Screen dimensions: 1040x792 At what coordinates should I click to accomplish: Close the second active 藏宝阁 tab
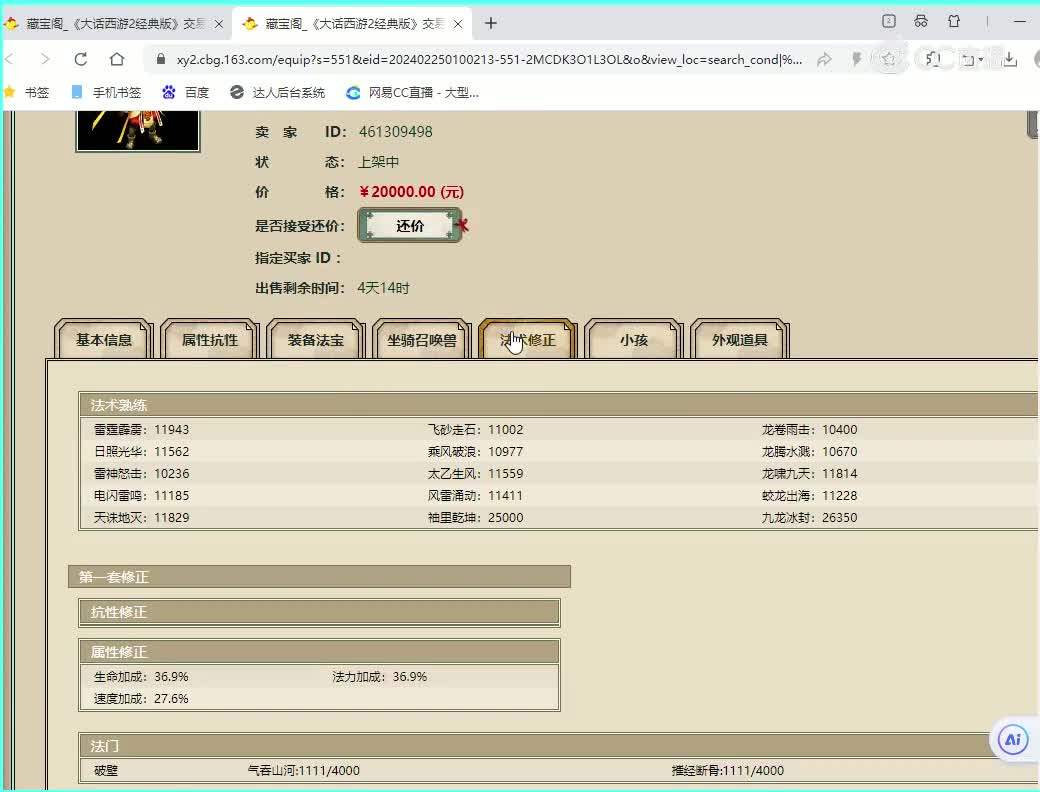458,24
